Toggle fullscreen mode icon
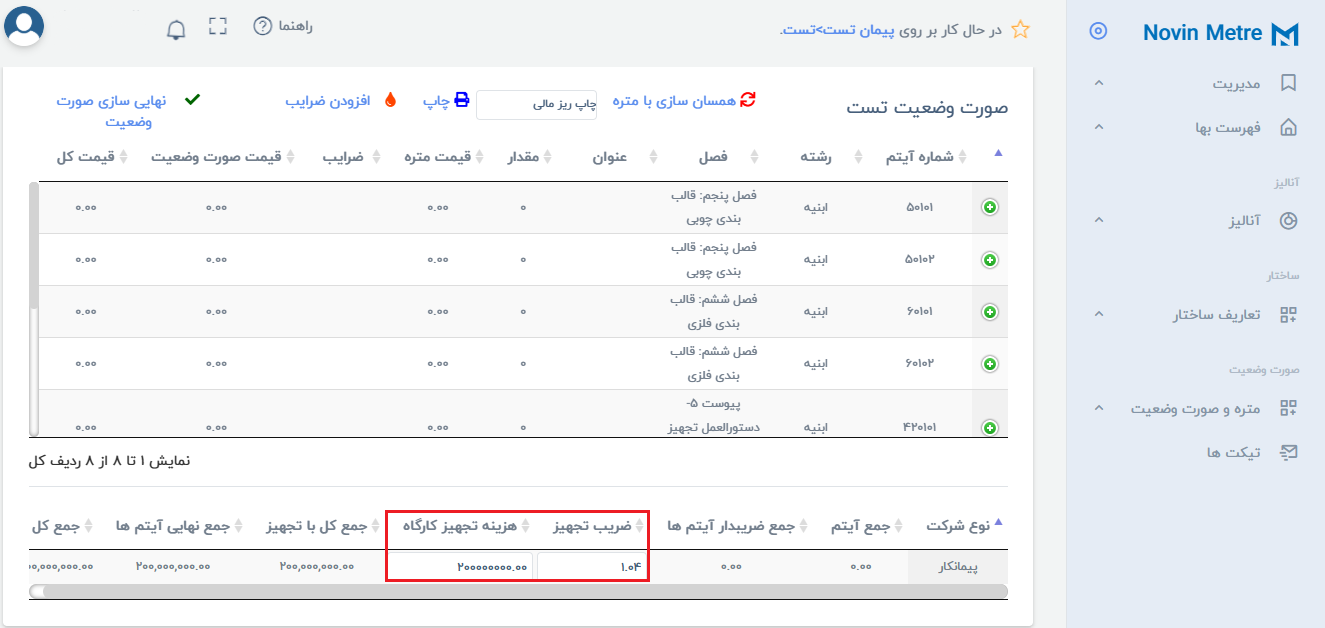Screen dimensions: 1325x628 (x=218, y=27)
